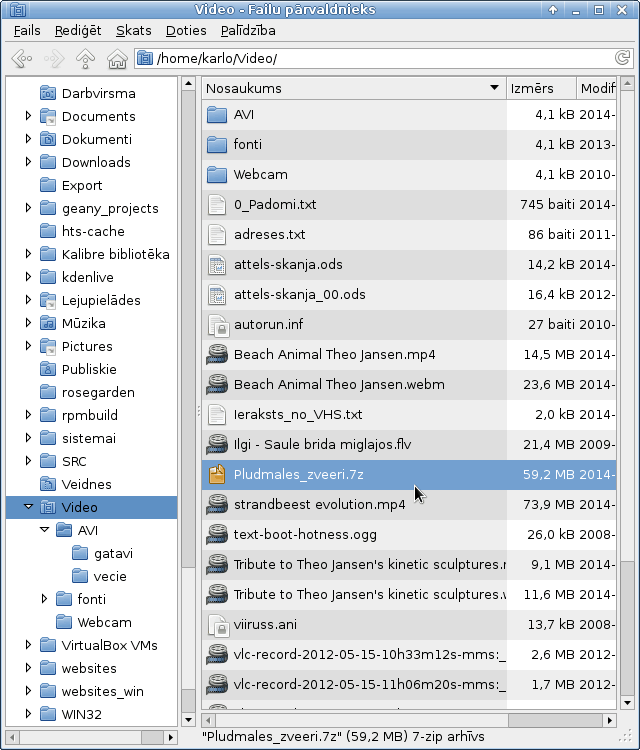The width and height of the screenshot is (640, 750).
Task: Click the location path input field
Action: coord(383,59)
